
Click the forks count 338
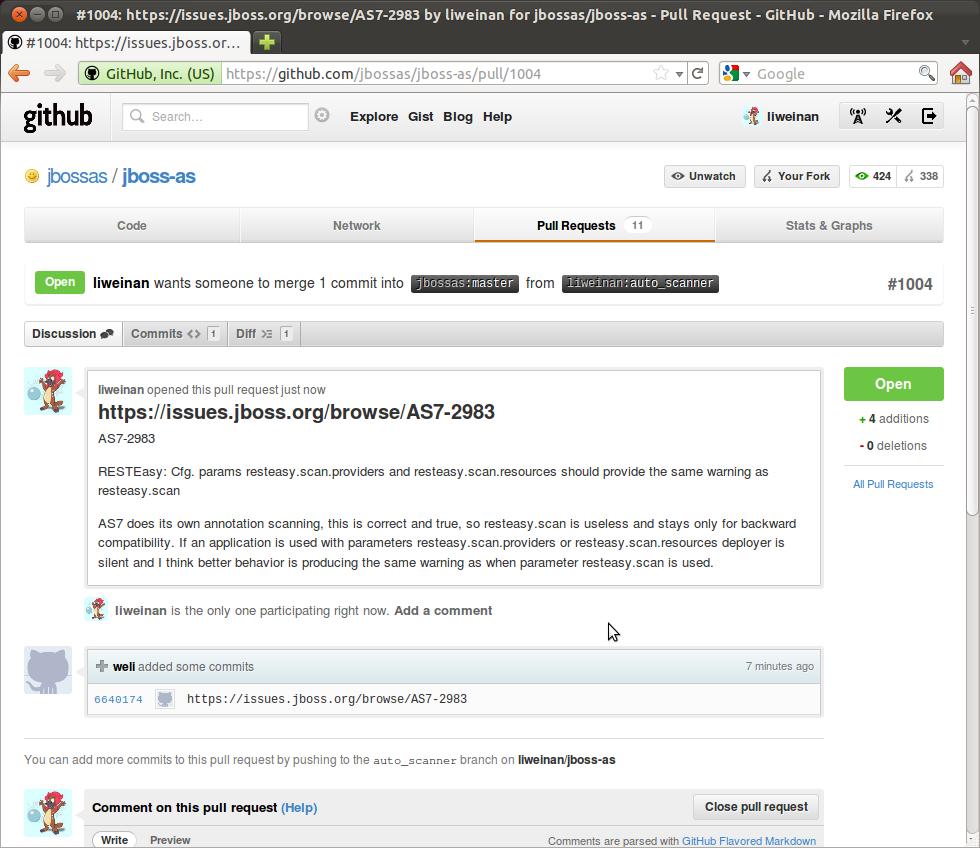coord(921,176)
